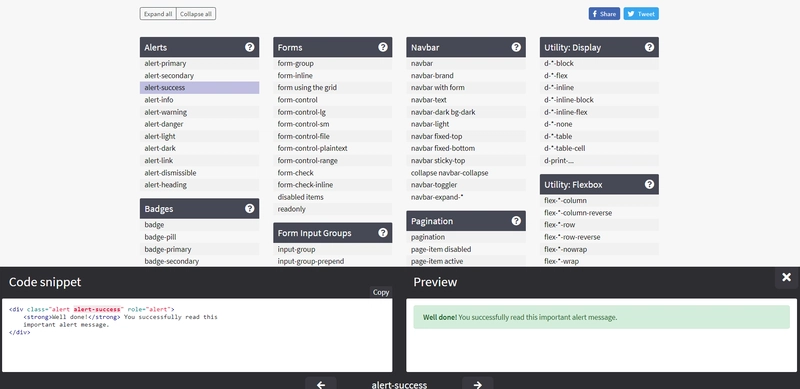Open help for the Forms section

tap(383, 47)
